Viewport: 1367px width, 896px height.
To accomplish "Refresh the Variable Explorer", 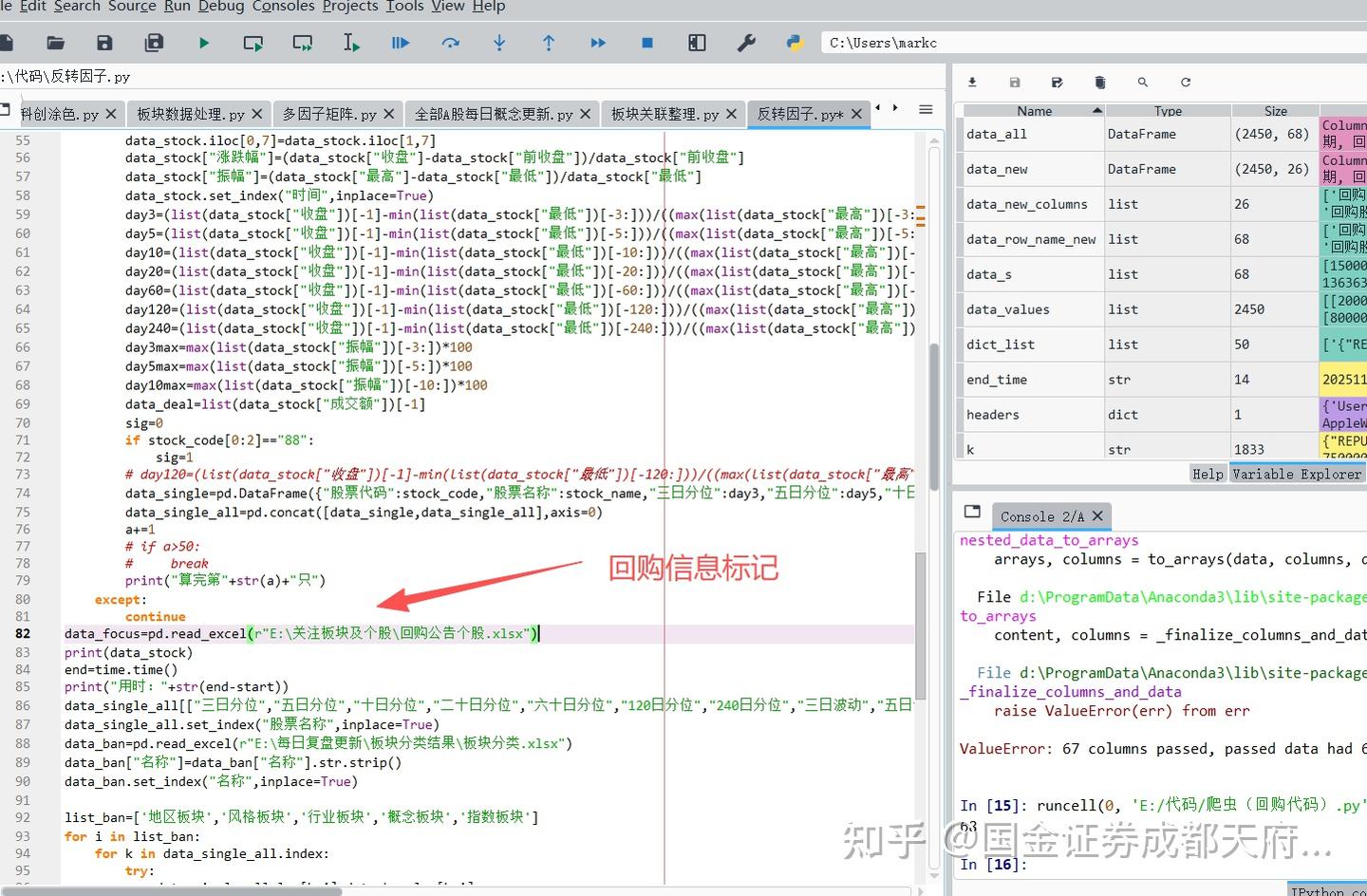I will pos(1184,83).
